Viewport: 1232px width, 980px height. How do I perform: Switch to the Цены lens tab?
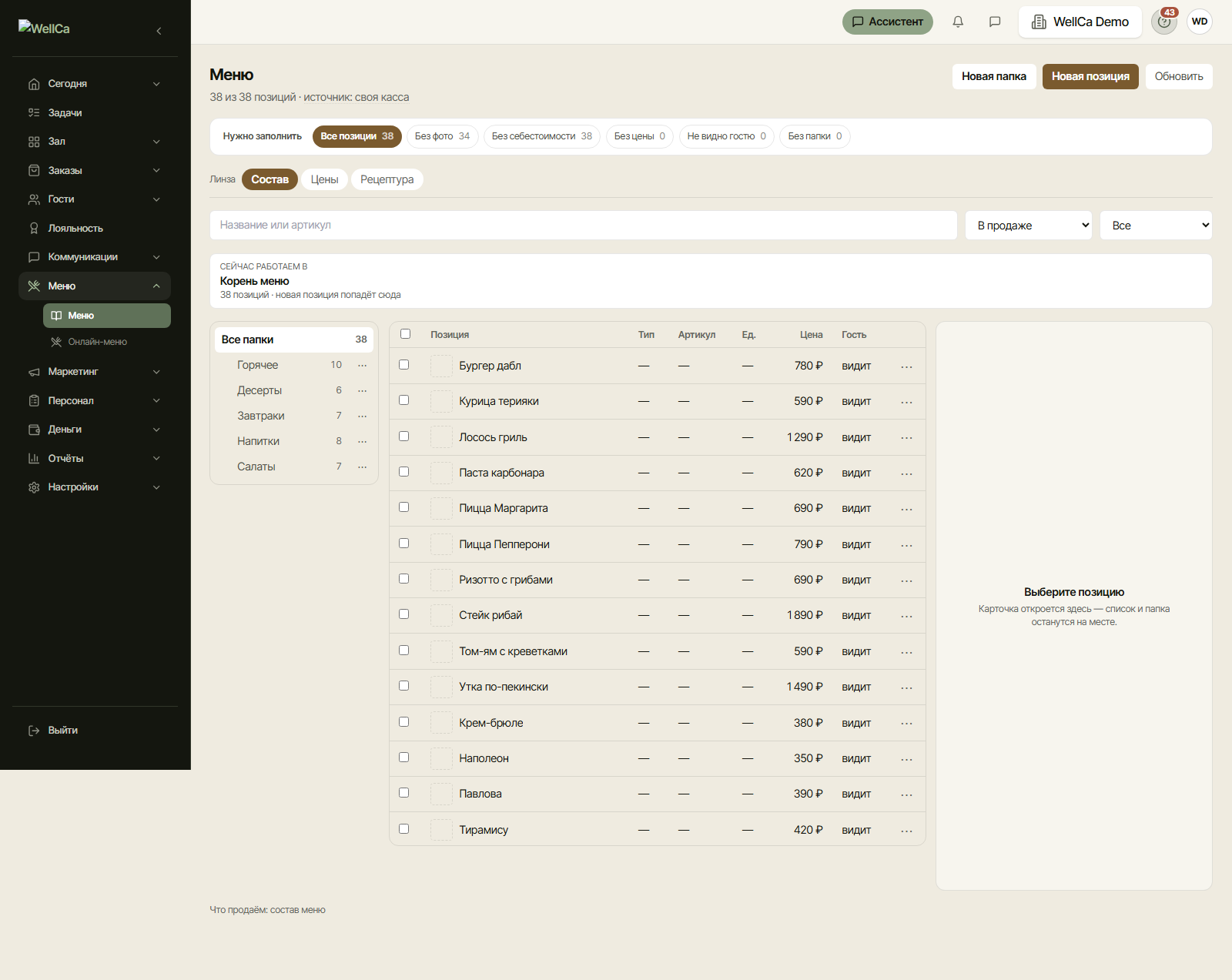(x=324, y=179)
